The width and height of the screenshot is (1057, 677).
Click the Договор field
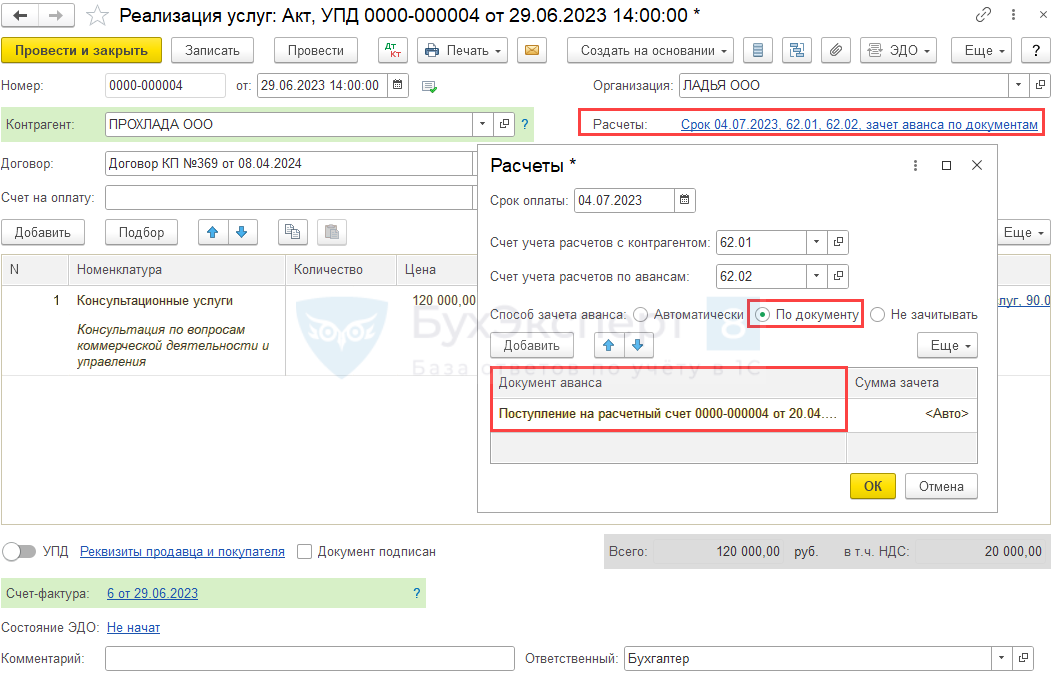(290, 163)
